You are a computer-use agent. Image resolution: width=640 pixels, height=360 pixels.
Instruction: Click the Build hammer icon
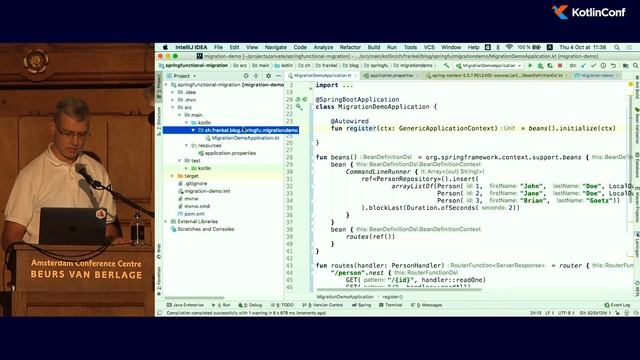[447, 65]
